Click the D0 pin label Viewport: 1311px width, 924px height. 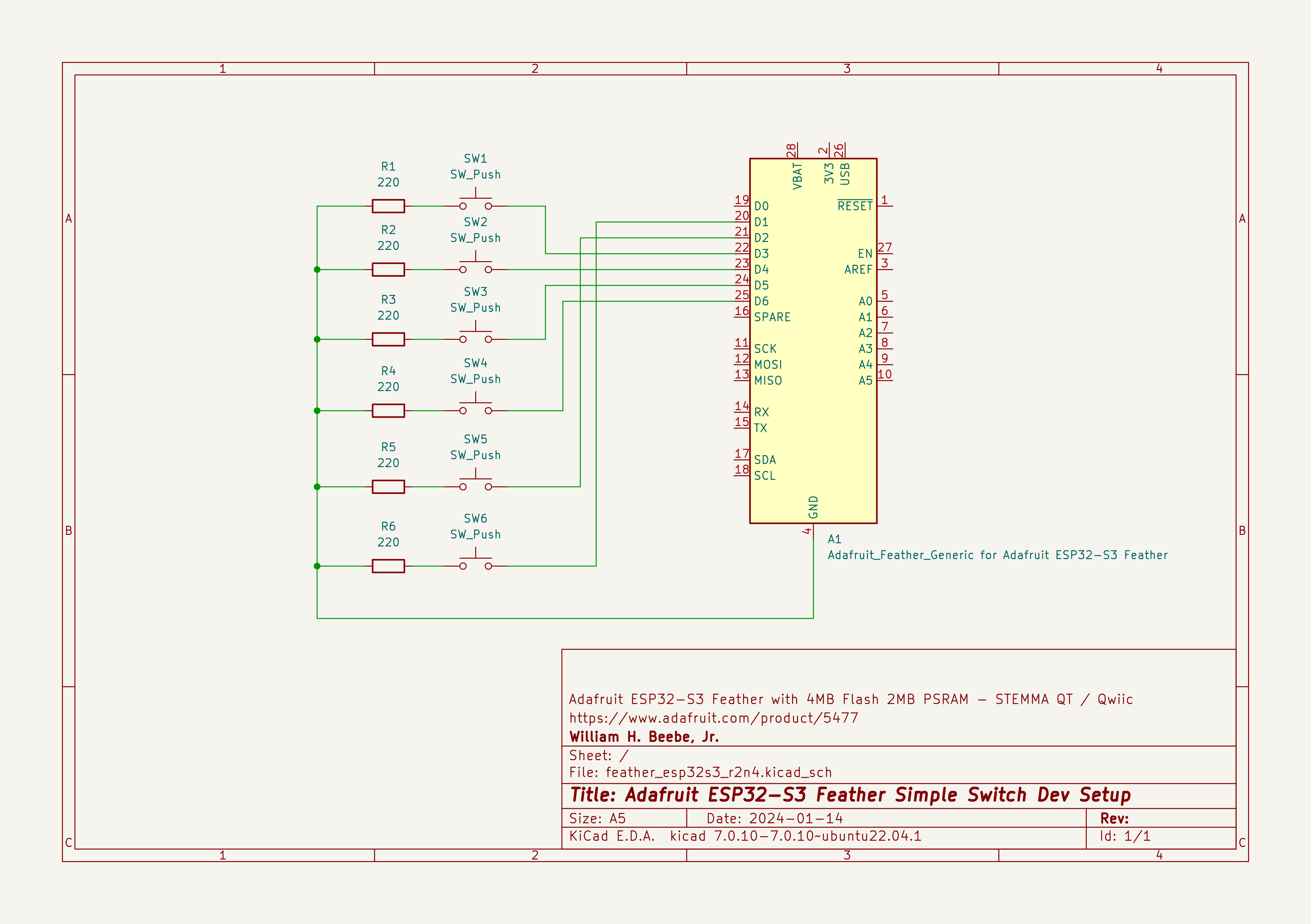tap(762, 206)
